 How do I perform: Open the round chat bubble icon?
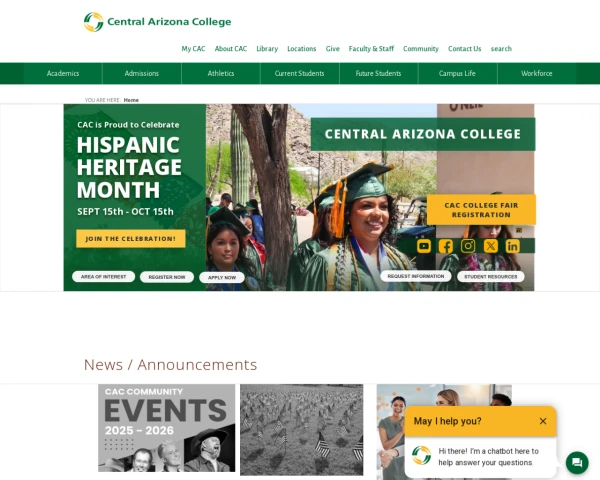[x=577, y=462]
